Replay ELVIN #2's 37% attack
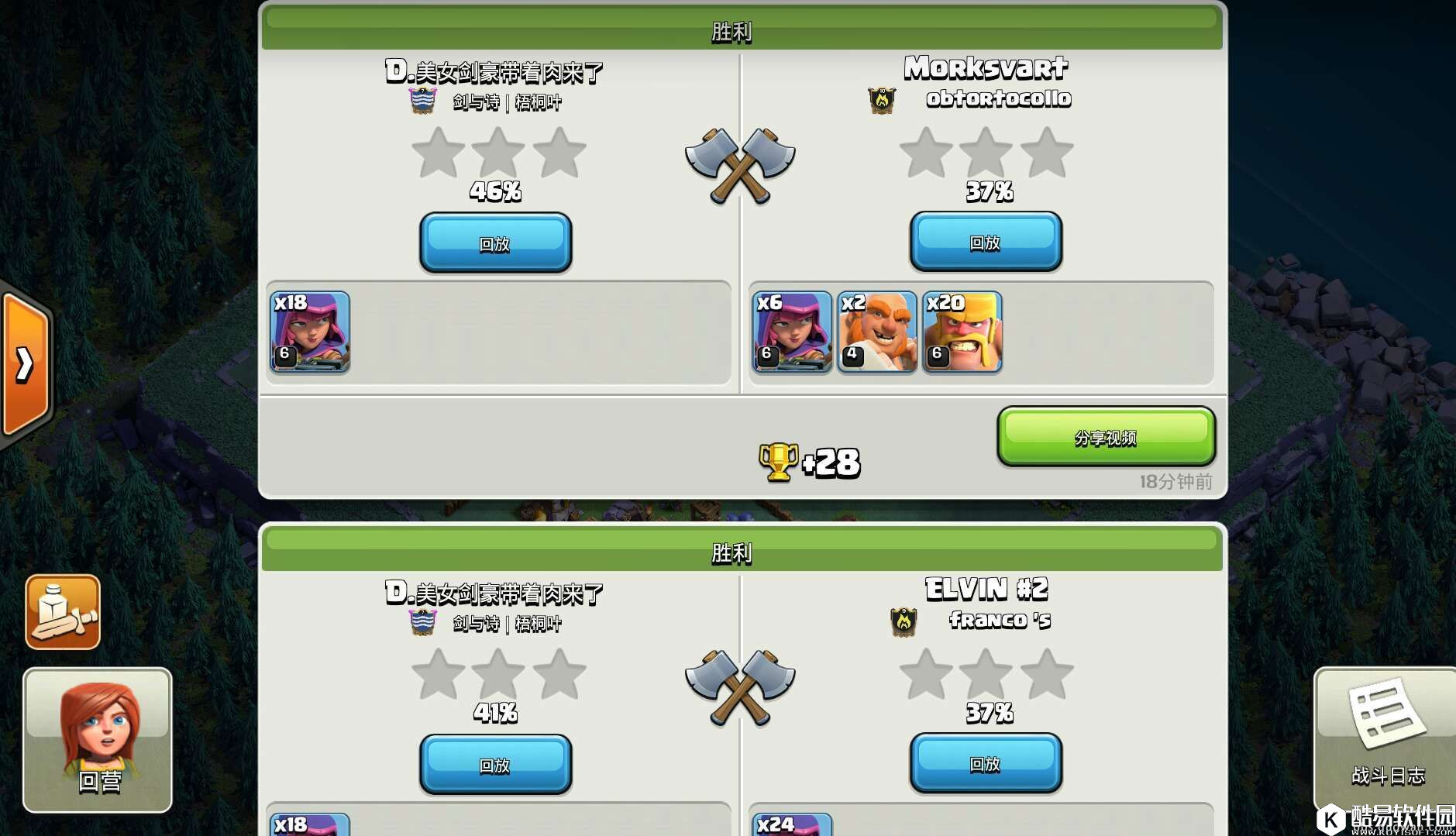This screenshot has height=836, width=1456. click(x=986, y=763)
